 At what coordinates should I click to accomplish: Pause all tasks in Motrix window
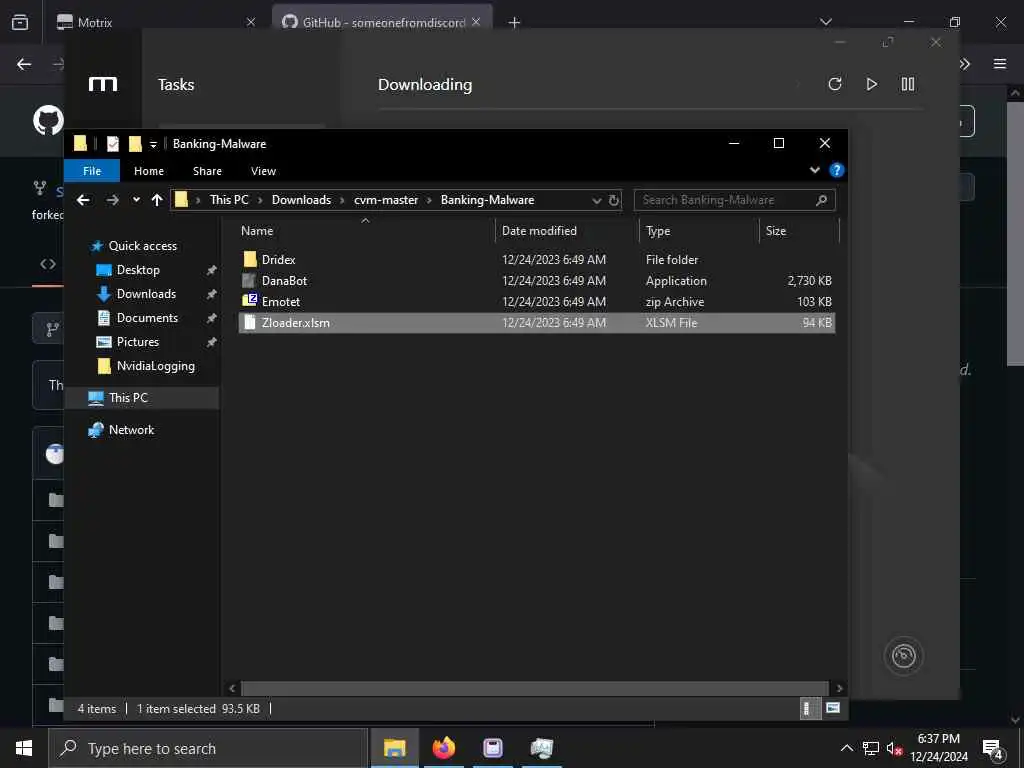click(x=908, y=84)
